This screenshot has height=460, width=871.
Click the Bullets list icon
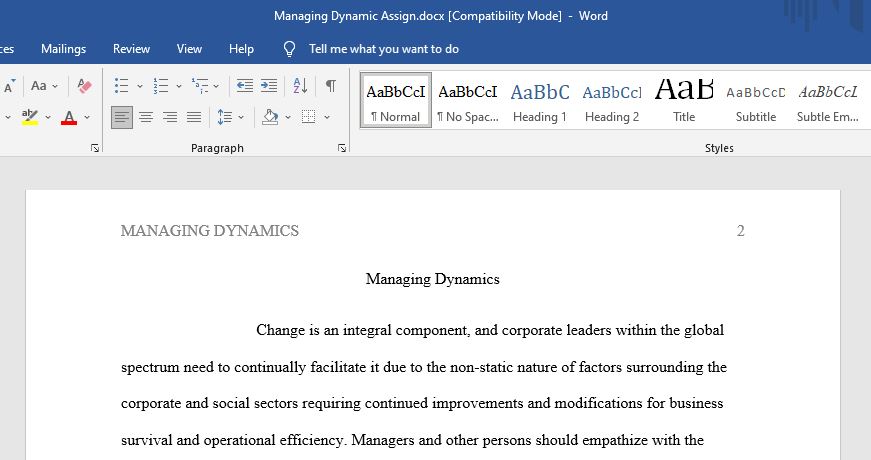click(121, 86)
